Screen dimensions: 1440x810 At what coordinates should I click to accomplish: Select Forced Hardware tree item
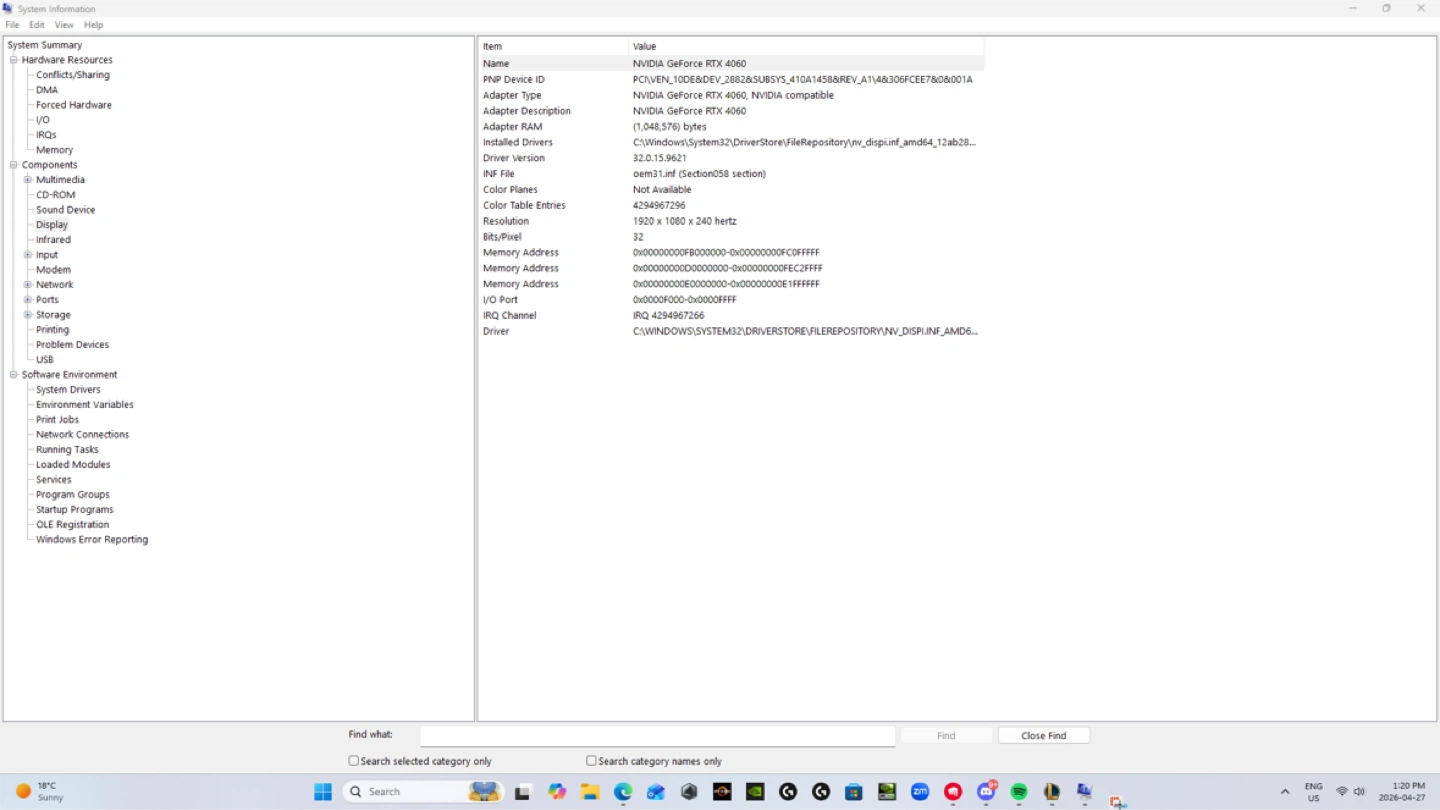pyautogui.click(x=74, y=105)
